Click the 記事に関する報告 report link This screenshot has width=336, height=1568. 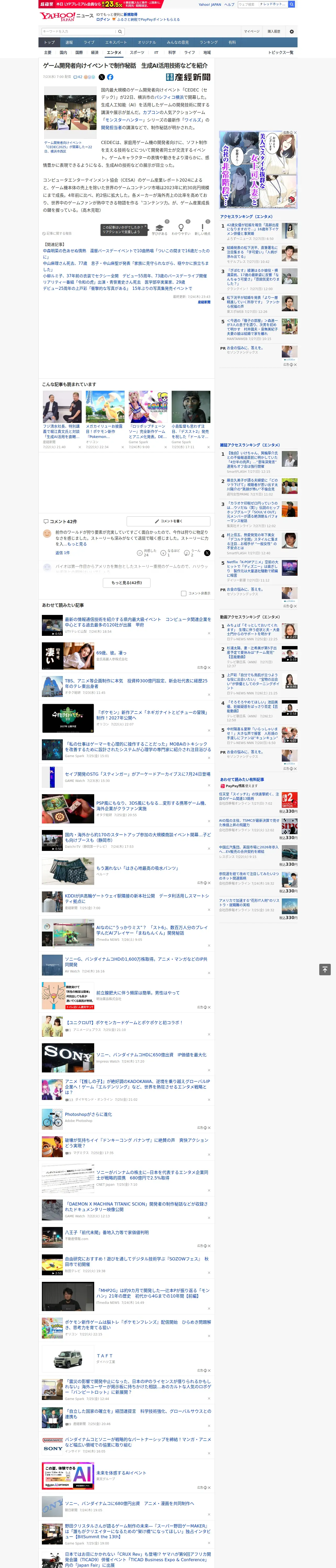(x=57, y=234)
